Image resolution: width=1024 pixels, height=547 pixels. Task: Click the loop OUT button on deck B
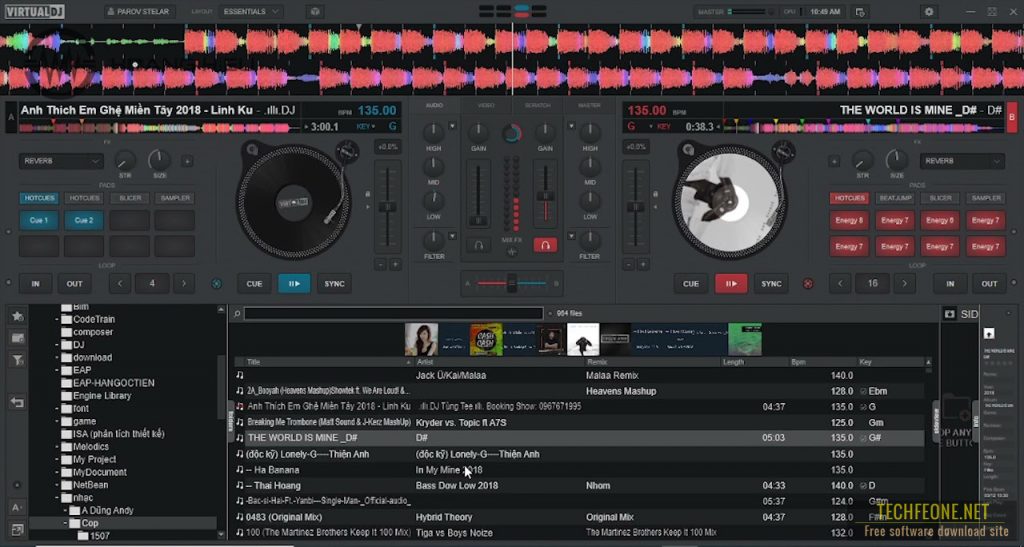(989, 284)
